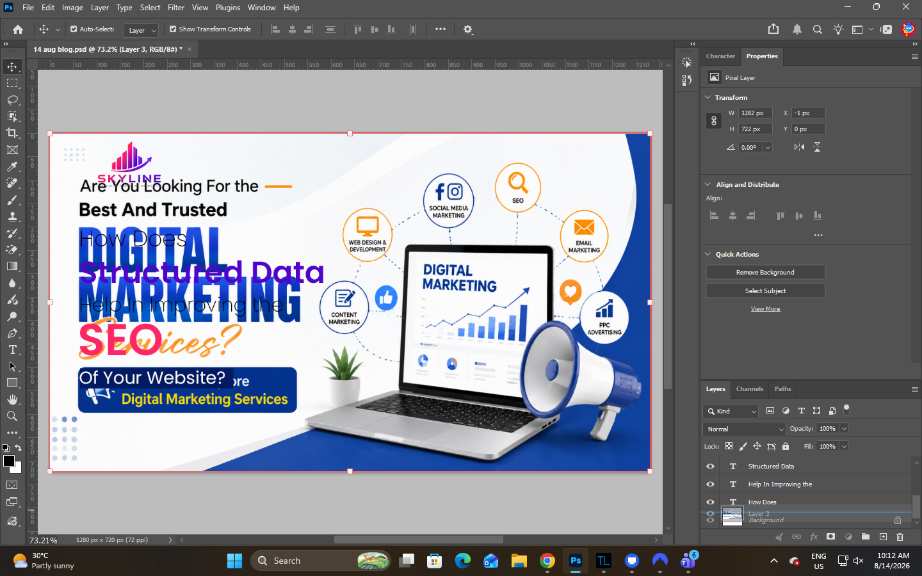This screenshot has width=922, height=576.
Task: Open the Share icon in options bar
Action: pos(773,29)
